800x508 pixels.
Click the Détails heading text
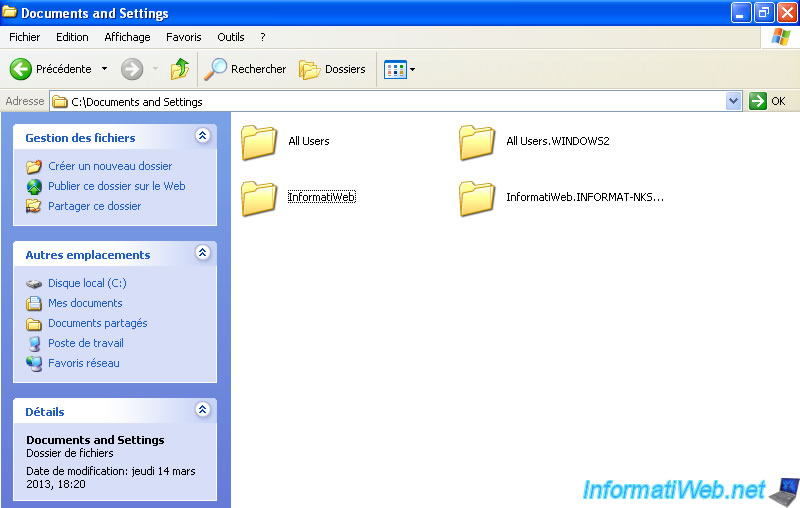[x=45, y=412]
